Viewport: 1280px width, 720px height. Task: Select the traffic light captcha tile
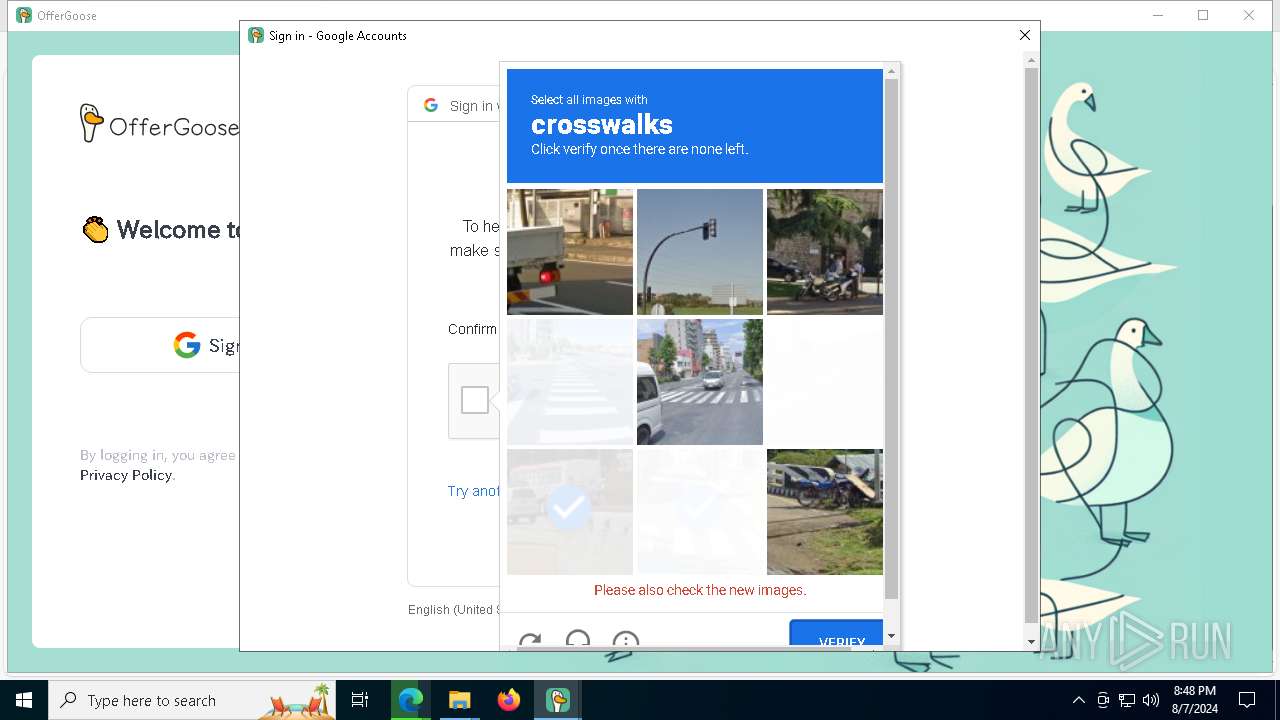tap(700, 252)
